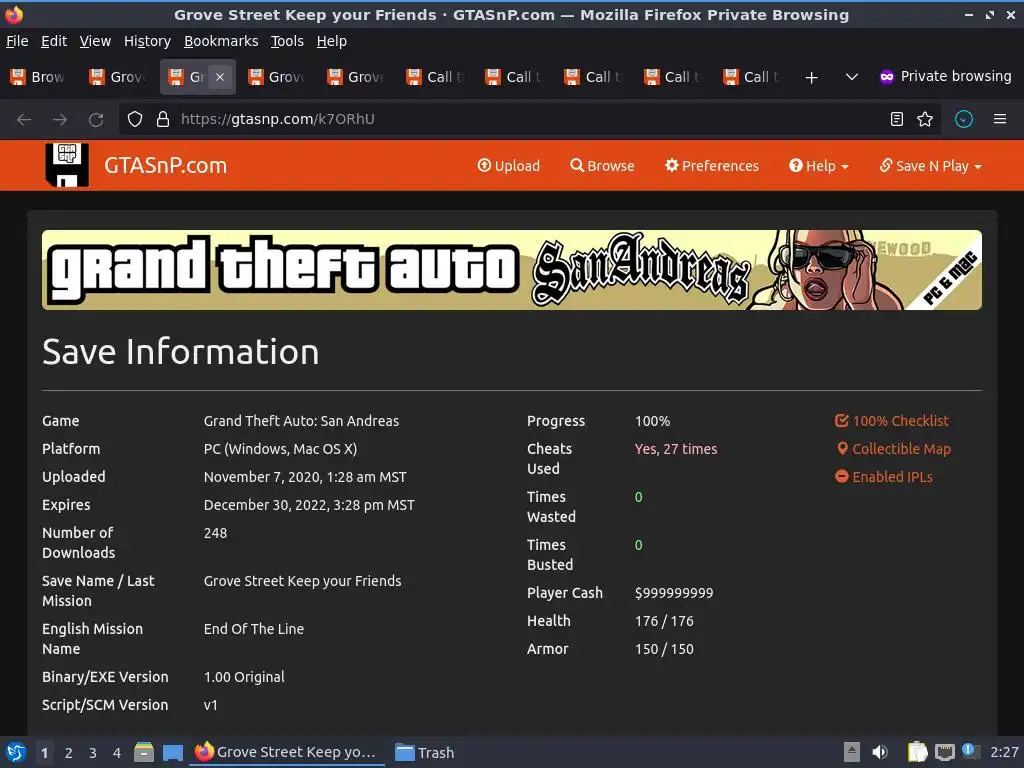The width and height of the screenshot is (1024, 768).
Task: Toggle reader view
Action: click(x=897, y=120)
